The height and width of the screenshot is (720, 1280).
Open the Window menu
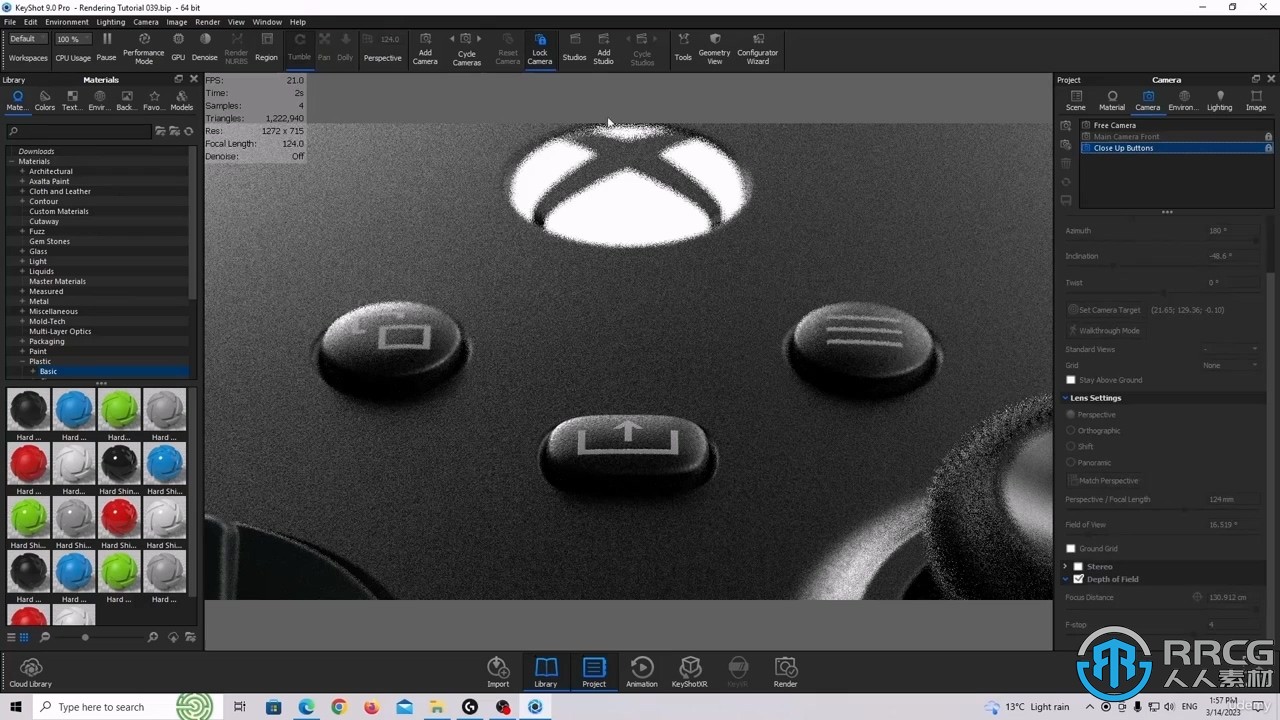pos(267,22)
